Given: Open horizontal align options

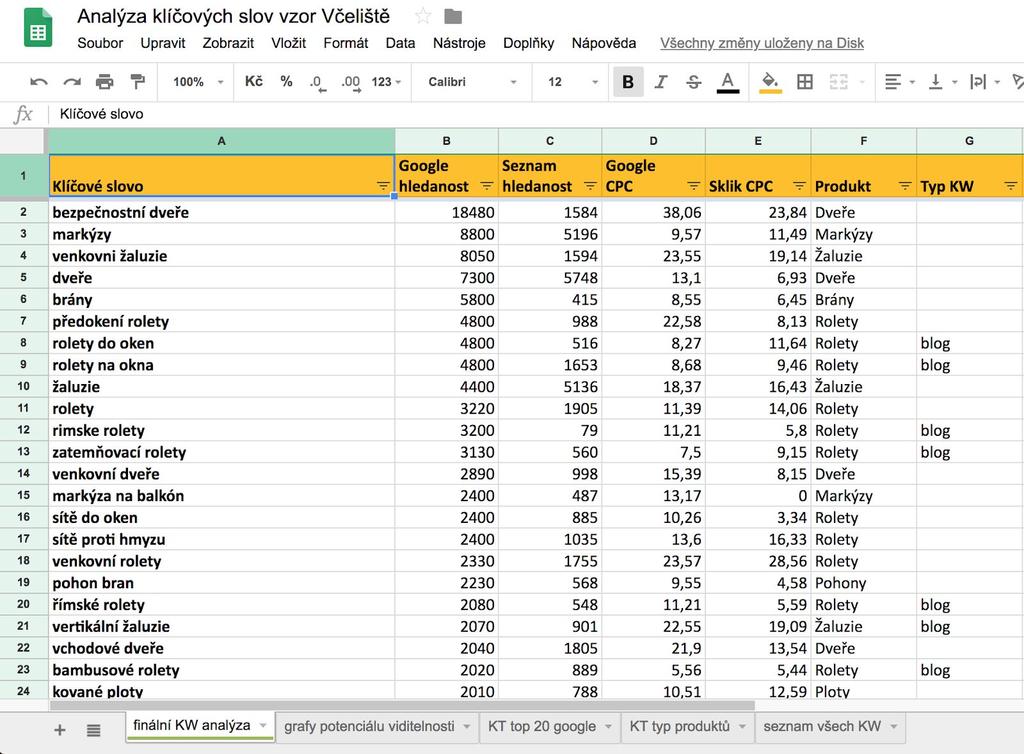Looking at the screenshot, I should tap(899, 82).
